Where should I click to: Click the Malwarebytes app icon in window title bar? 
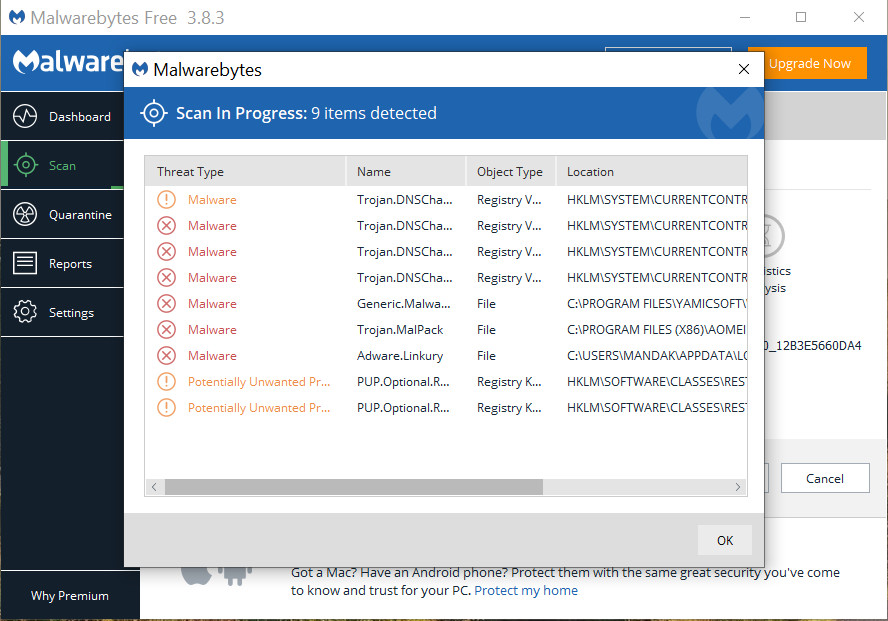[17, 17]
